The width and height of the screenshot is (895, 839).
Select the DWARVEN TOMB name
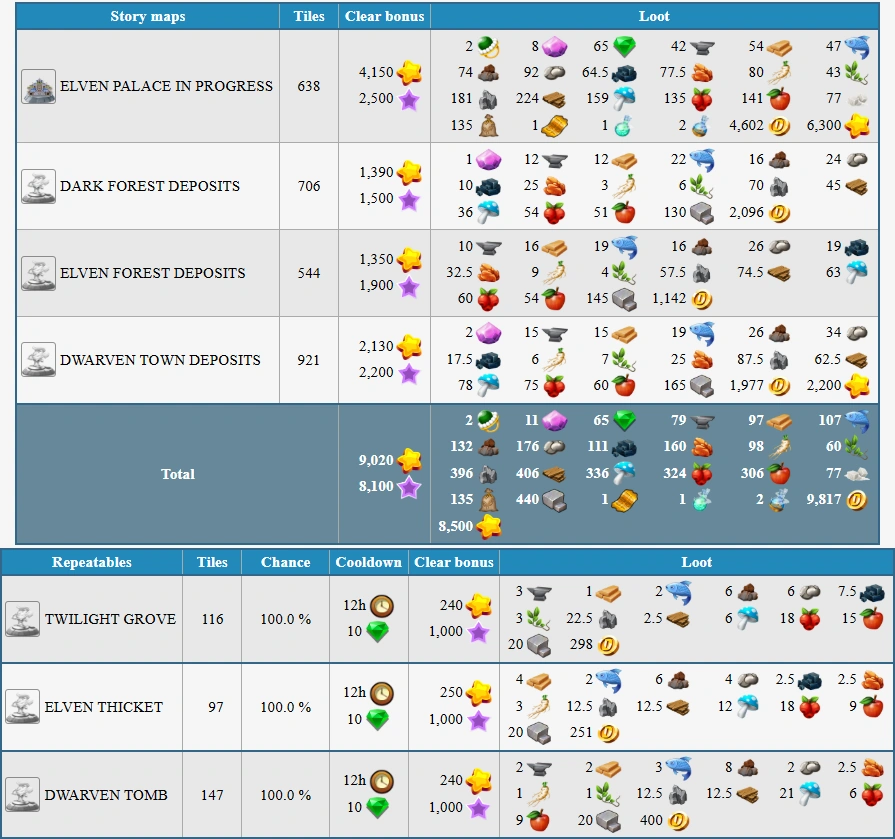106,794
